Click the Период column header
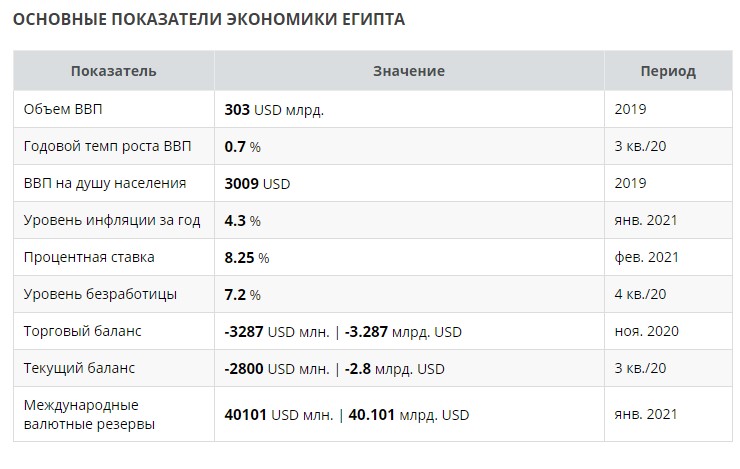The height and width of the screenshot is (469, 740). pyautogui.click(x=668, y=71)
